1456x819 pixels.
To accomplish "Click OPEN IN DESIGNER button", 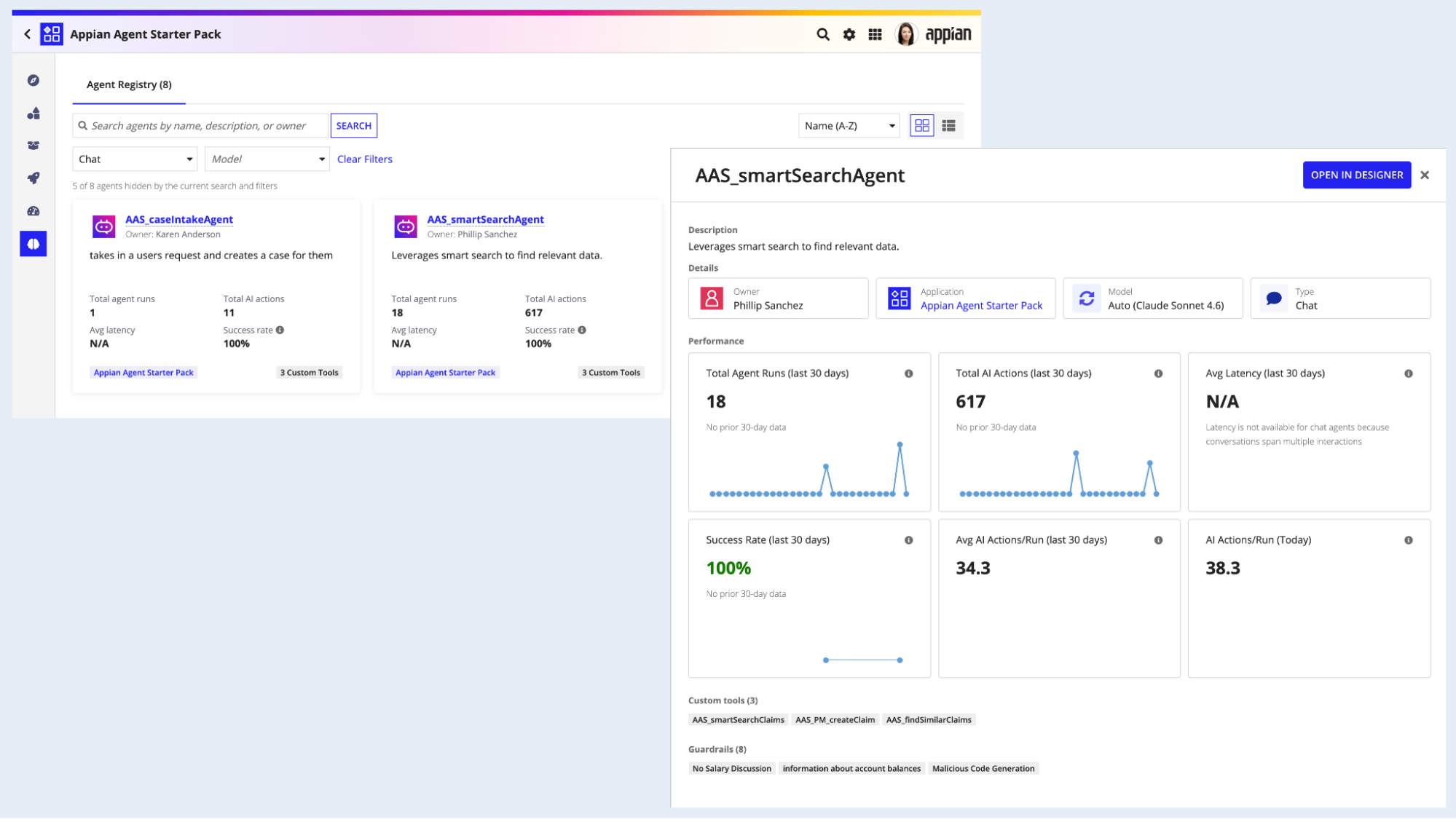I will tap(1357, 175).
